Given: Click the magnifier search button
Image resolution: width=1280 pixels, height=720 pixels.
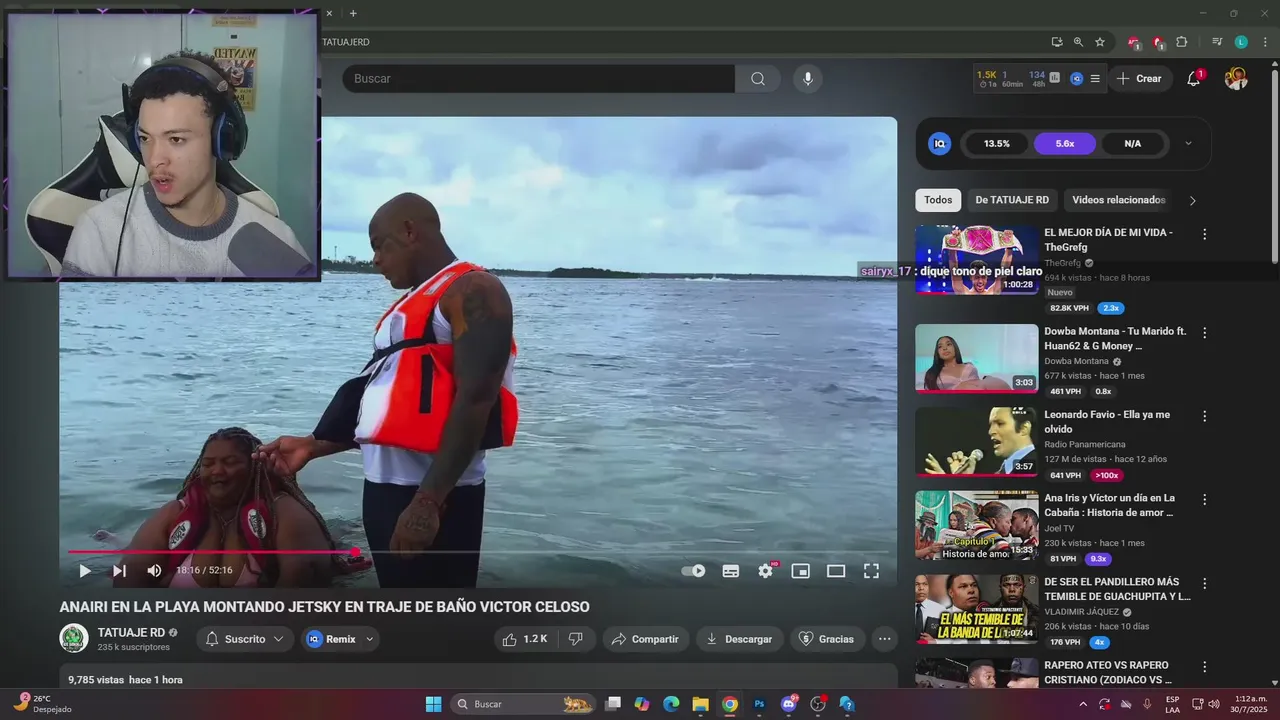Looking at the screenshot, I should 758,79.
